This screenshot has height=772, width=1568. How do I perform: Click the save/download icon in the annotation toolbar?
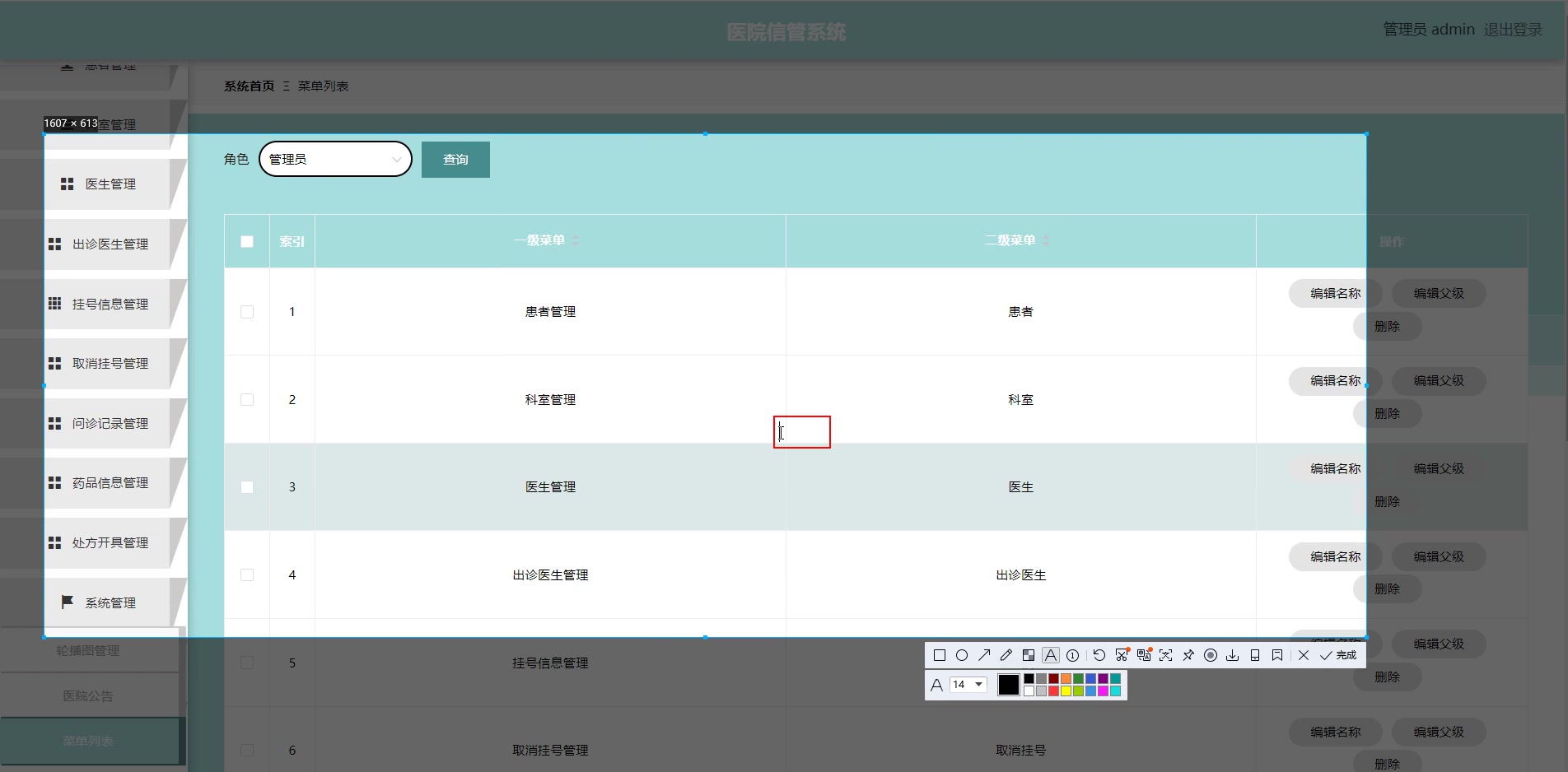1233,655
